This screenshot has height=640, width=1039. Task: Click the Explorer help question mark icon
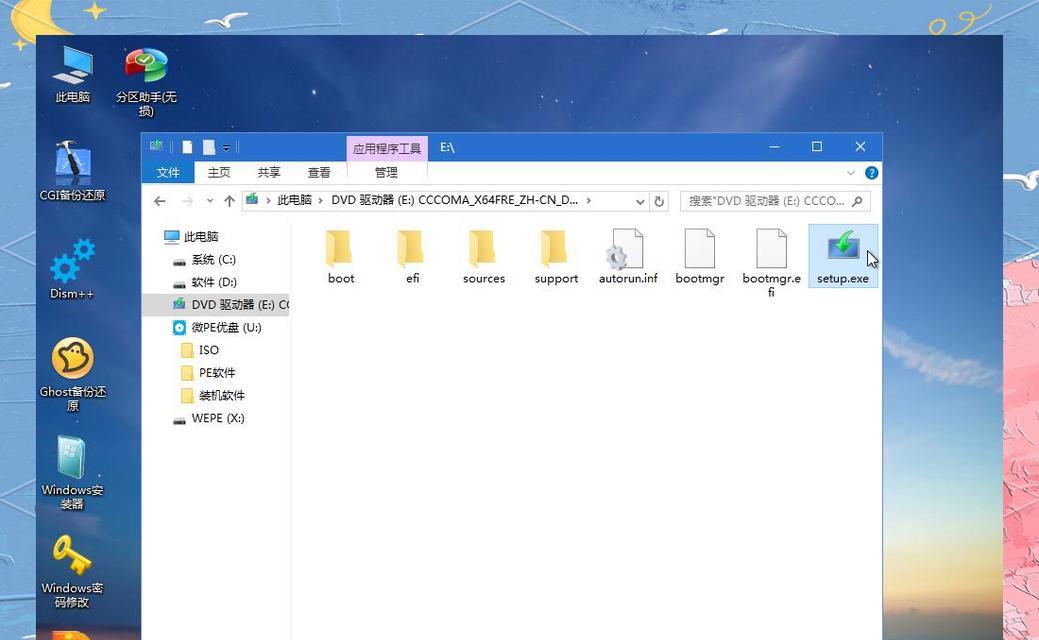click(x=871, y=173)
